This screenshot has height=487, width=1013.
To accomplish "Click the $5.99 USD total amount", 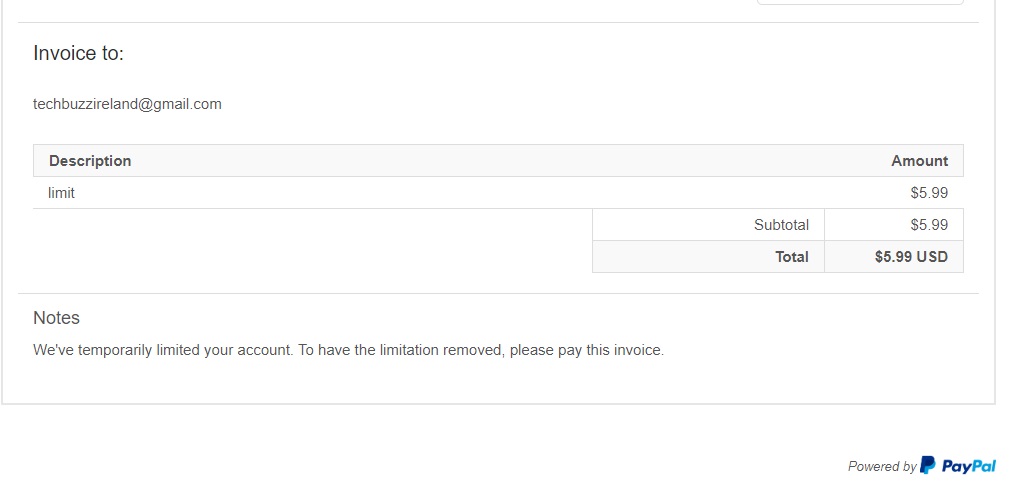I will [x=911, y=257].
